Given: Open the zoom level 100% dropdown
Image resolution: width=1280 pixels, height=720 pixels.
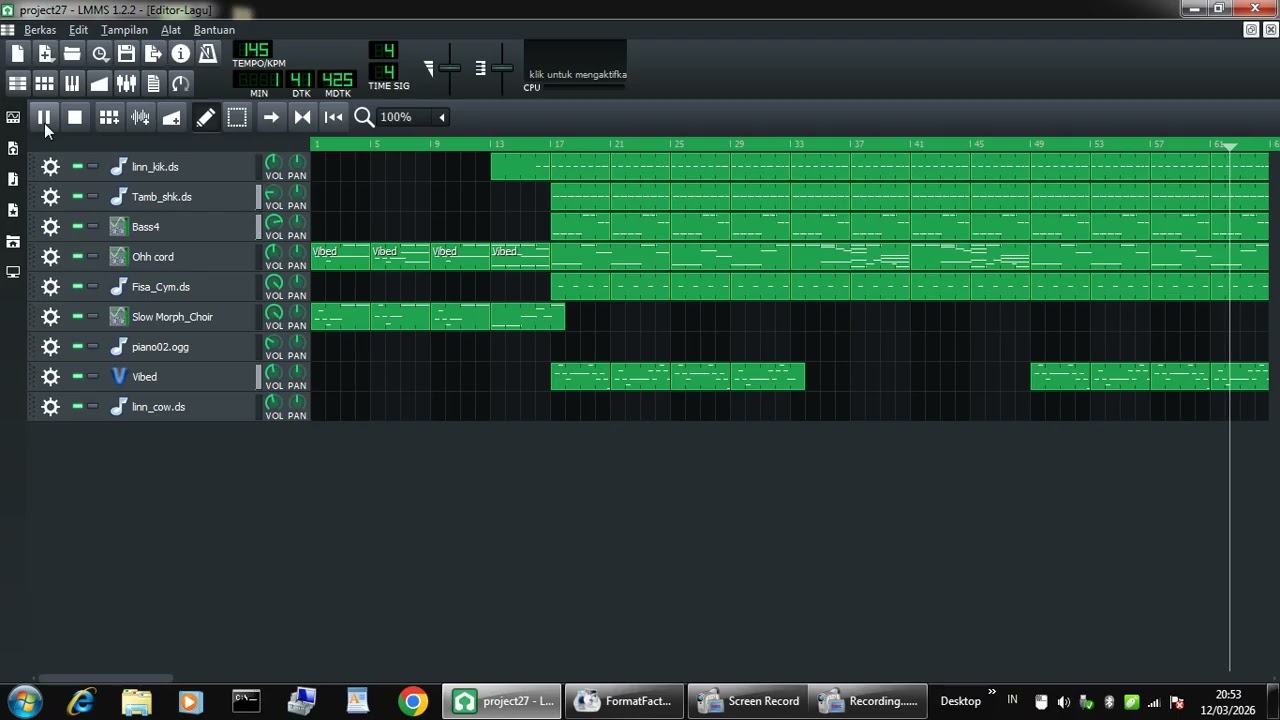Looking at the screenshot, I should (x=413, y=117).
